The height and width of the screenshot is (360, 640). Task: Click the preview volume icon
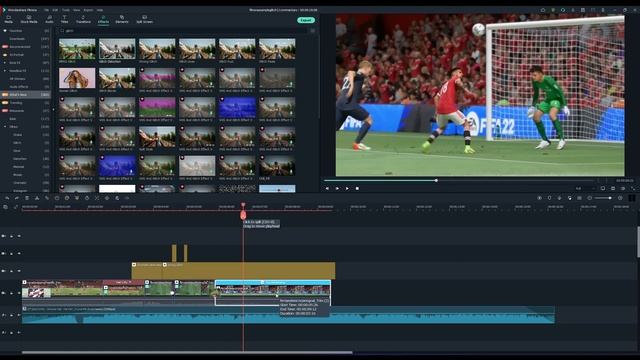coord(622,189)
